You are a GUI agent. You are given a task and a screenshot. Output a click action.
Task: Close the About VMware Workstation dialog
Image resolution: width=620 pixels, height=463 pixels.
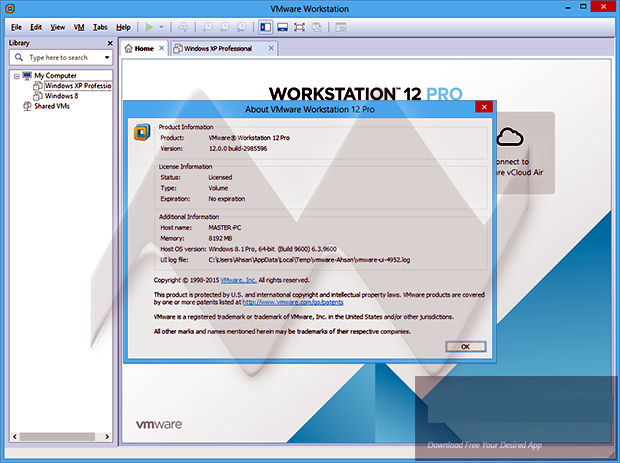484,107
